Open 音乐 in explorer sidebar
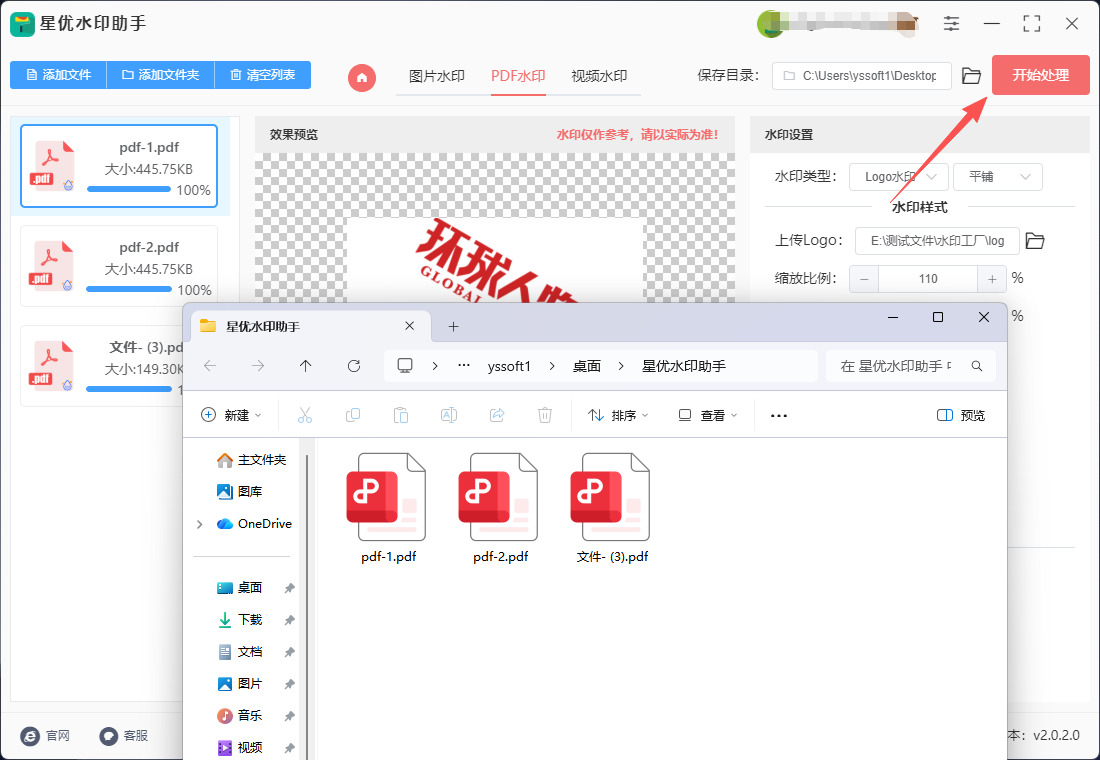Viewport: 1100px width, 760px height. (x=240, y=716)
